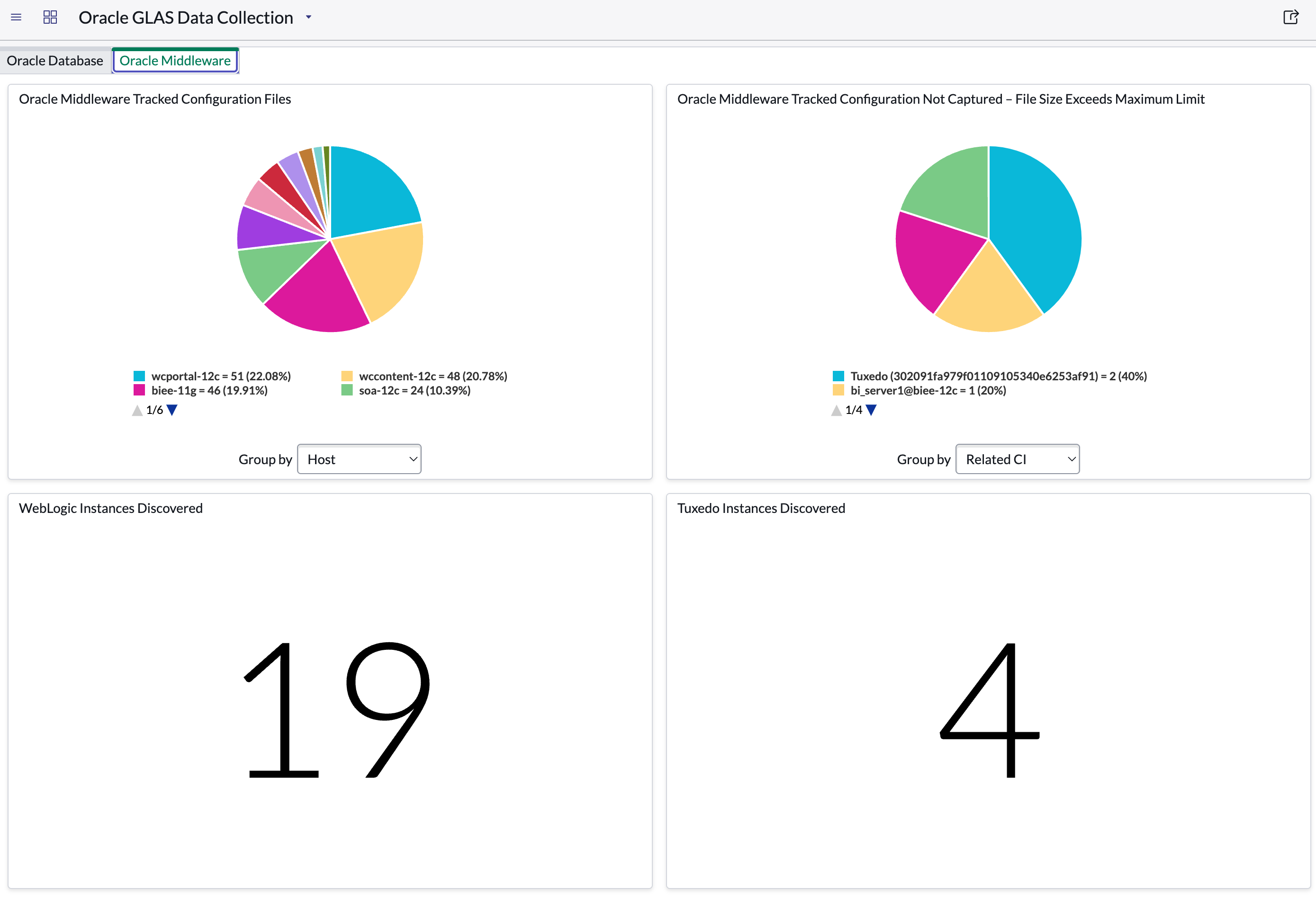Click the Oracle GLAS Data Collection dashboard title
This screenshot has width=1316, height=898.
click(x=186, y=18)
